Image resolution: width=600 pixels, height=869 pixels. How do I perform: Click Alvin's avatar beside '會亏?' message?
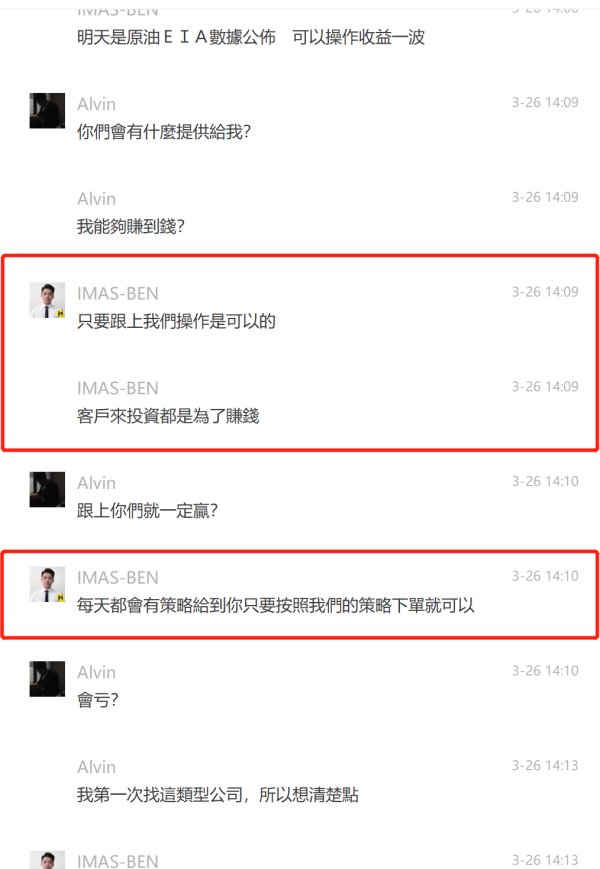point(47,679)
